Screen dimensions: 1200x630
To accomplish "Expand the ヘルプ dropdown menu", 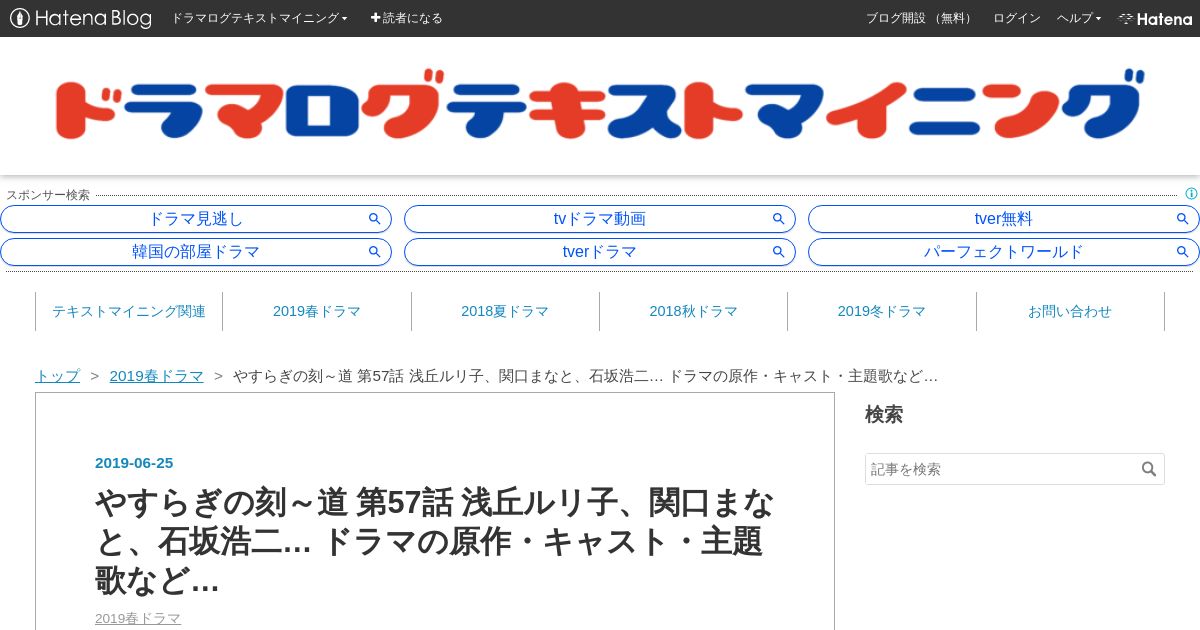I will pos(1079,18).
